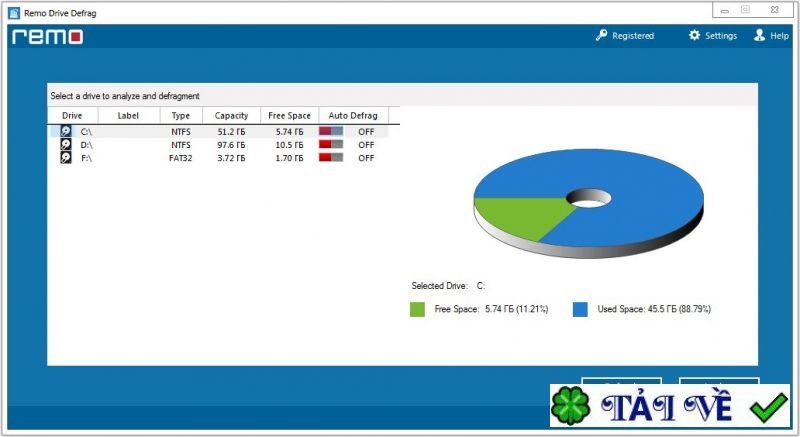Screen dimensions: 800x437
Task: Click the 1.70 free space cell
Action: pyautogui.click(x=289, y=158)
